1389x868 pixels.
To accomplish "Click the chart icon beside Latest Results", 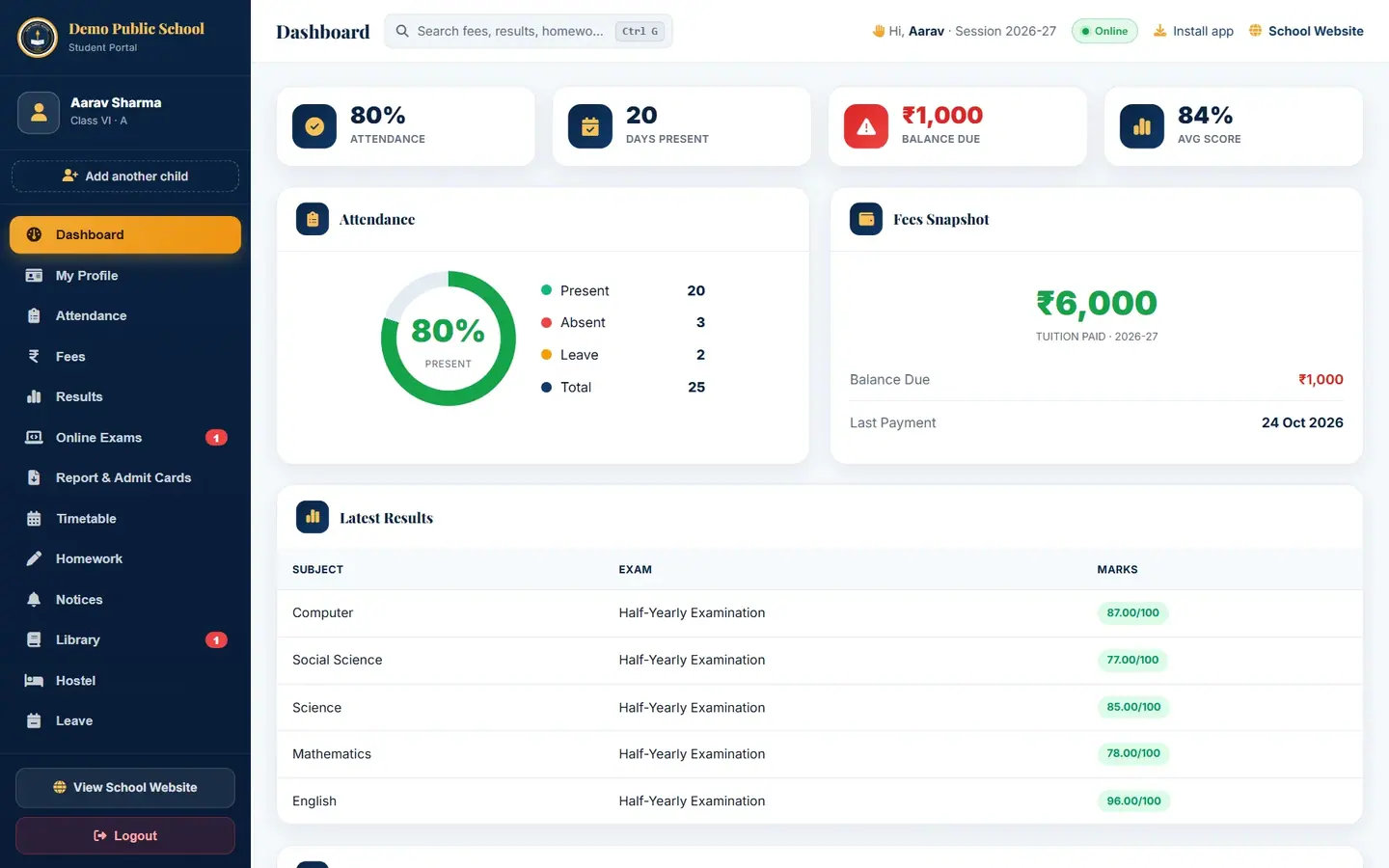I will pos(313,517).
